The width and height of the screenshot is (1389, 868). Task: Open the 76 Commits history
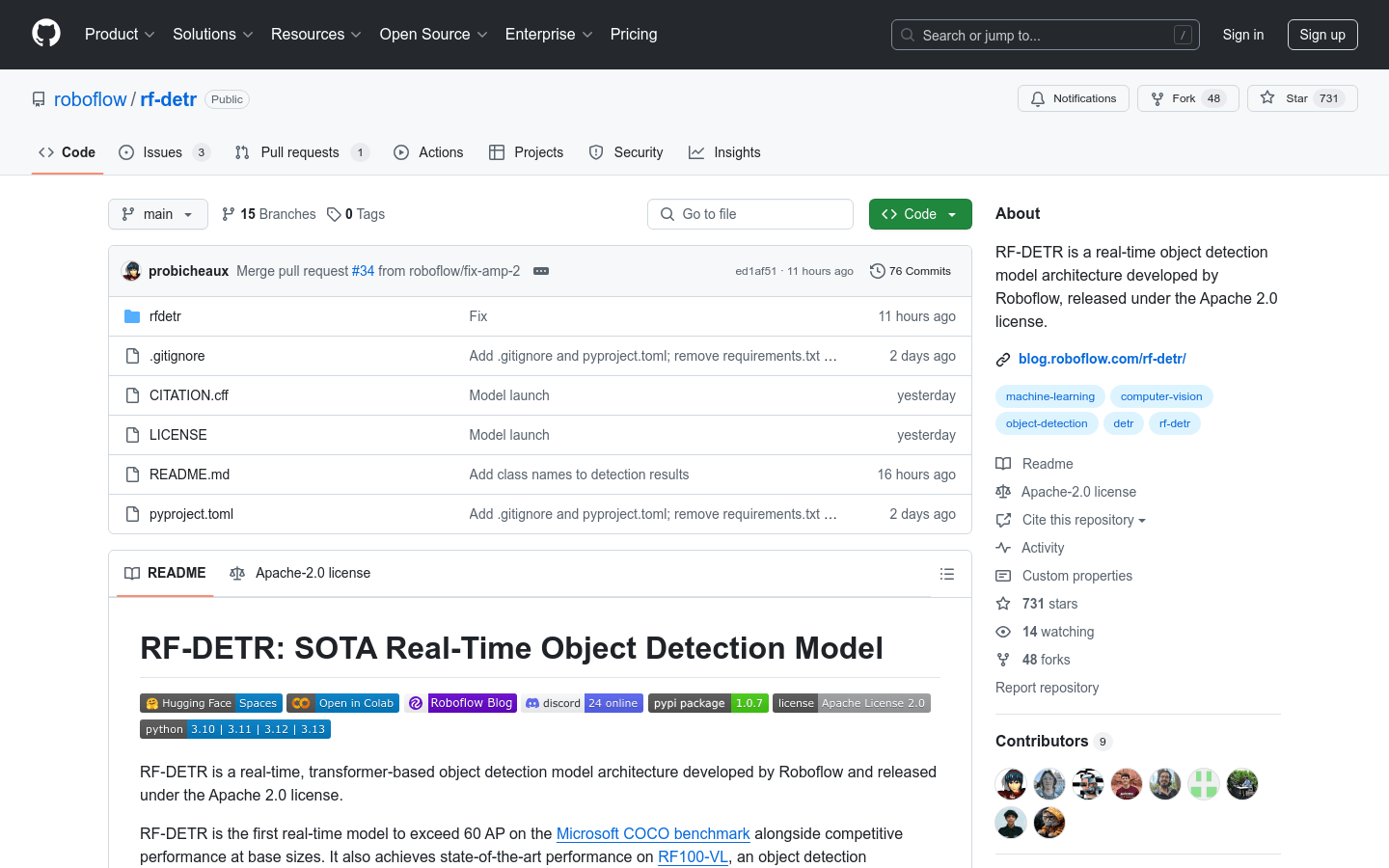pyautogui.click(x=910, y=271)
